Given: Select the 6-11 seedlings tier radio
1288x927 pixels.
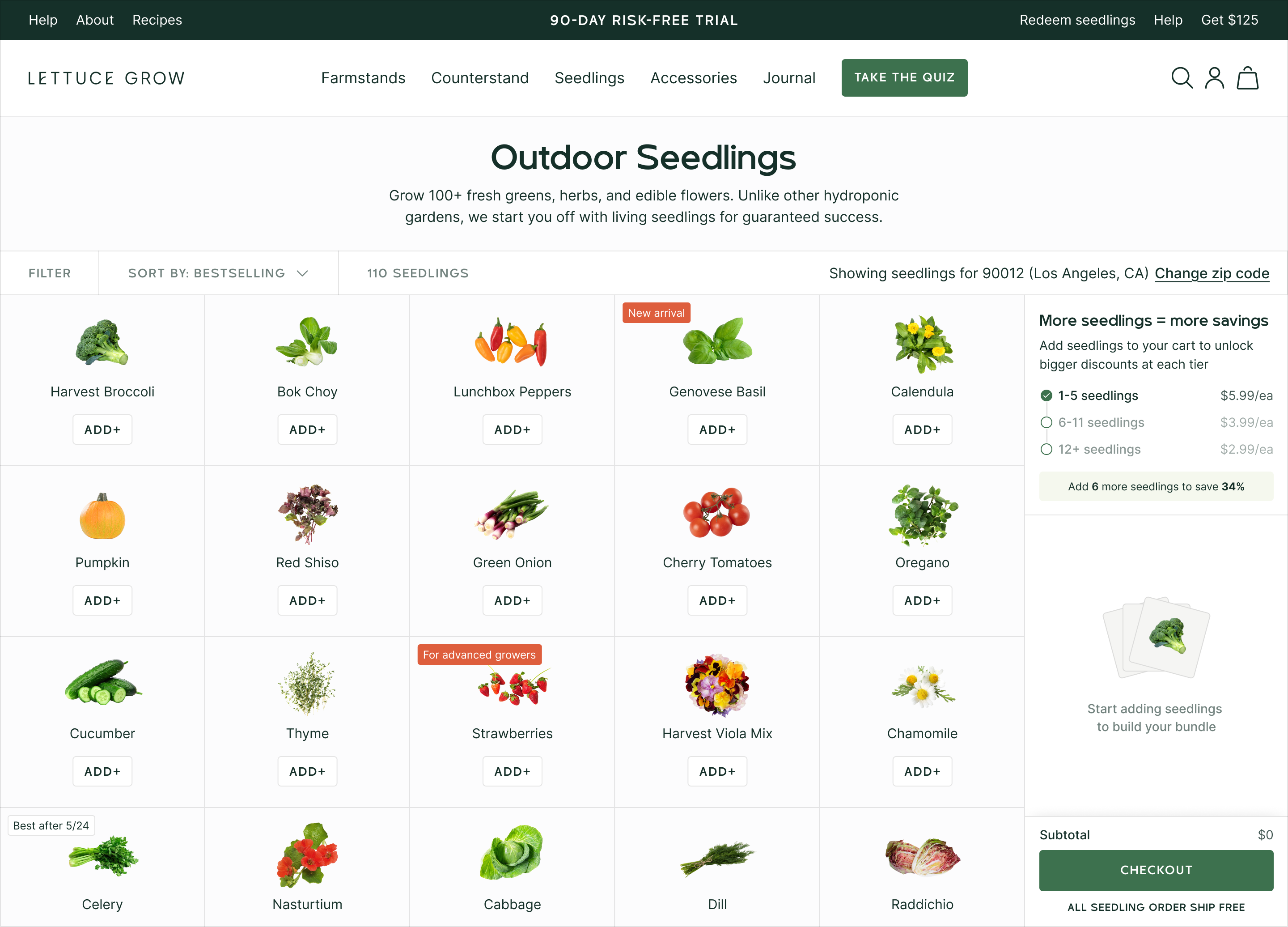Looking at the screenshot, I should (1046, 422).
